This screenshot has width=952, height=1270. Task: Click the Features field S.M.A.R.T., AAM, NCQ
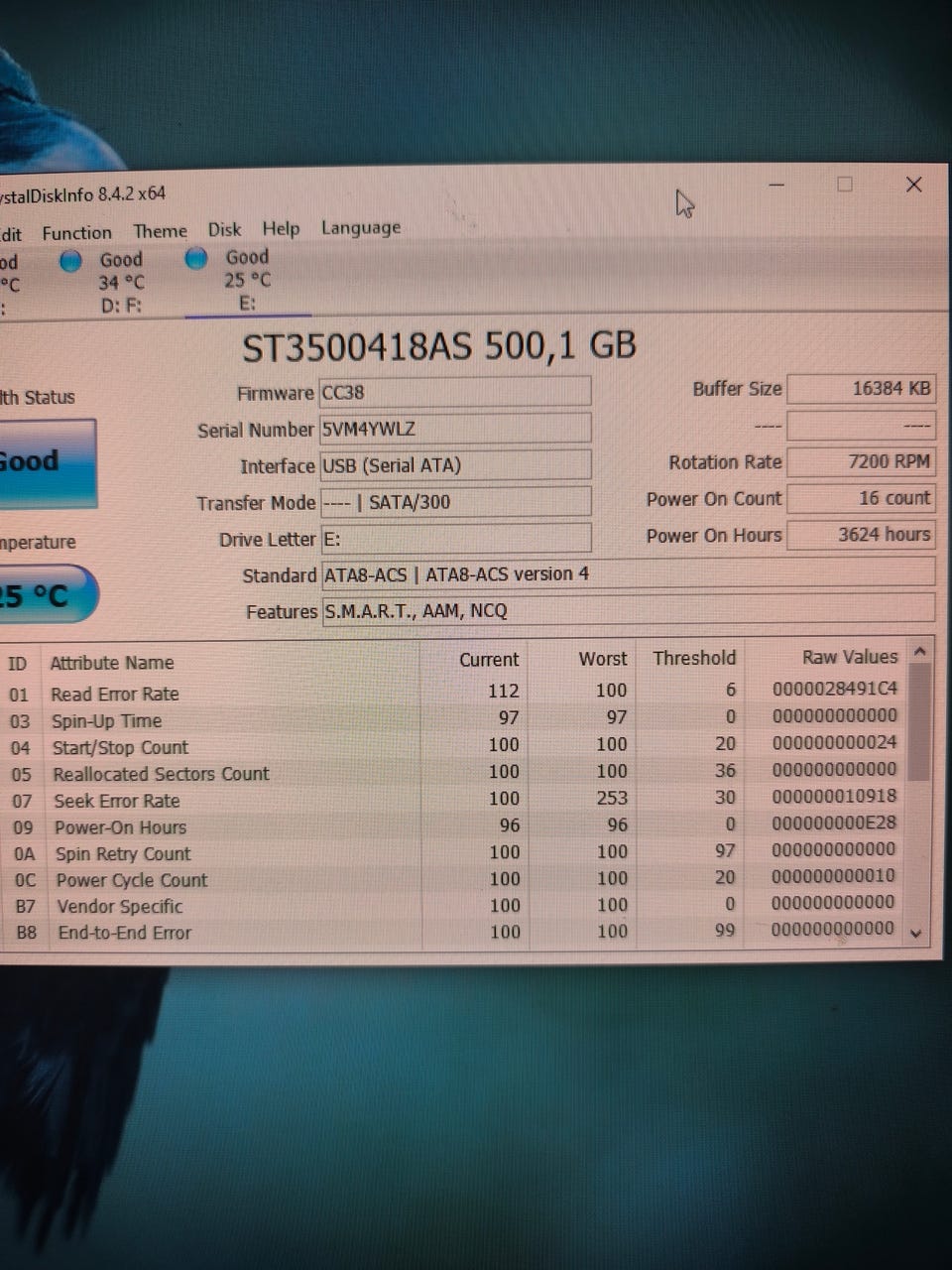628,609
